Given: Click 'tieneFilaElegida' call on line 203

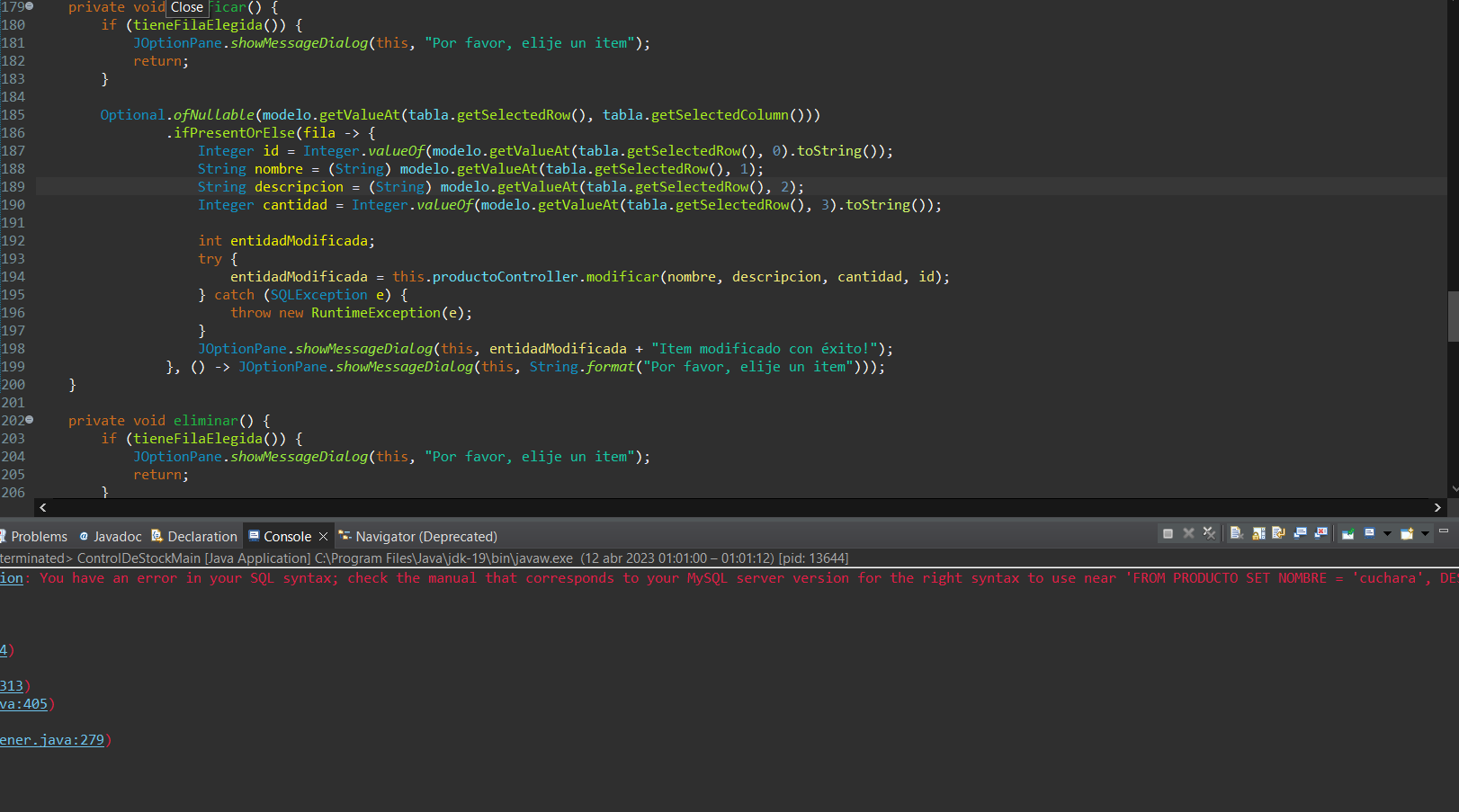Looking at the screenshot, I should (198, 439).
